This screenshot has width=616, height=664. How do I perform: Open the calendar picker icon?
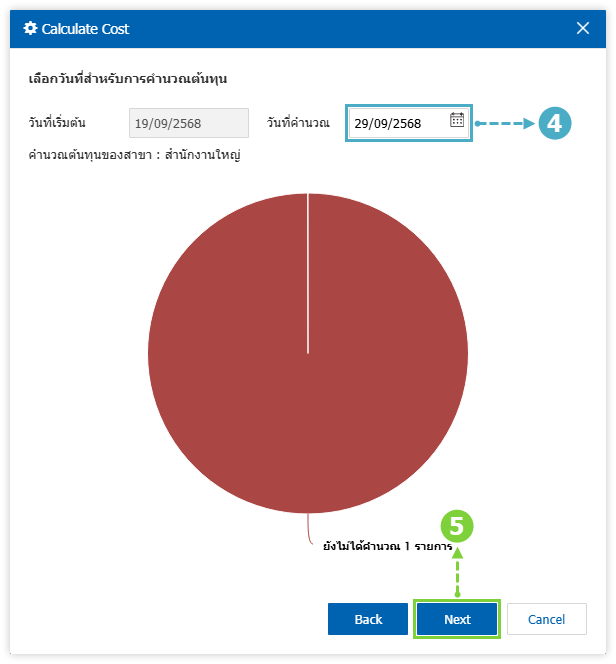point(457,121)
